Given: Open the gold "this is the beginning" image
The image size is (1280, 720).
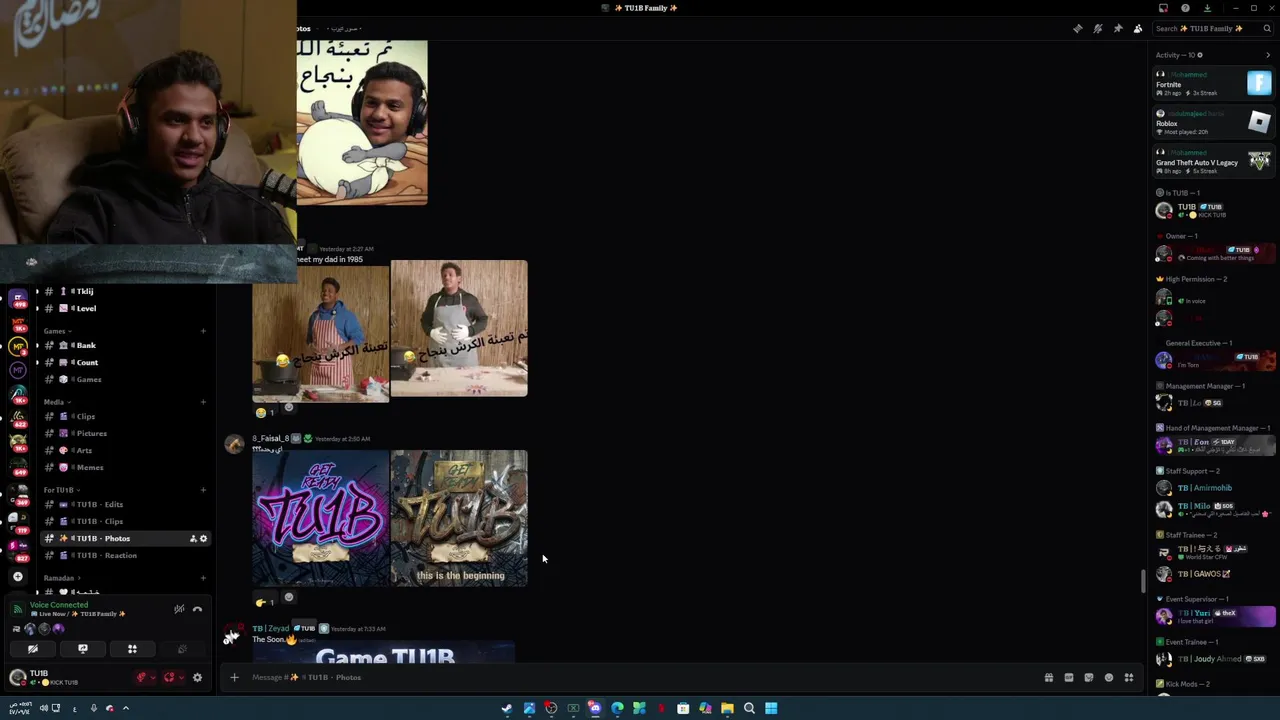Looking at the screenshot, I should click(x=459, y=518).
